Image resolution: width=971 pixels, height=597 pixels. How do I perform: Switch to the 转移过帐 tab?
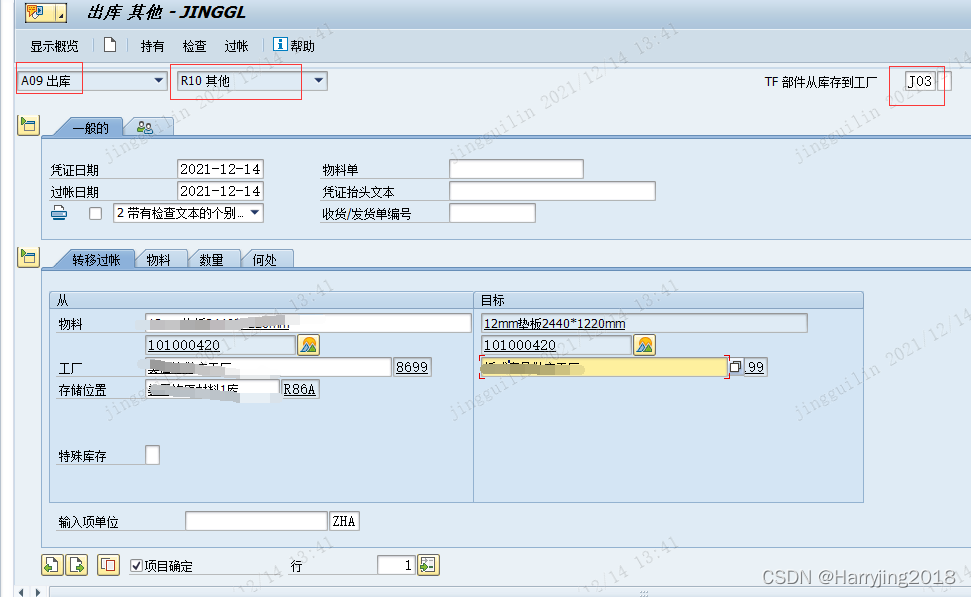(x=96, y=259)
